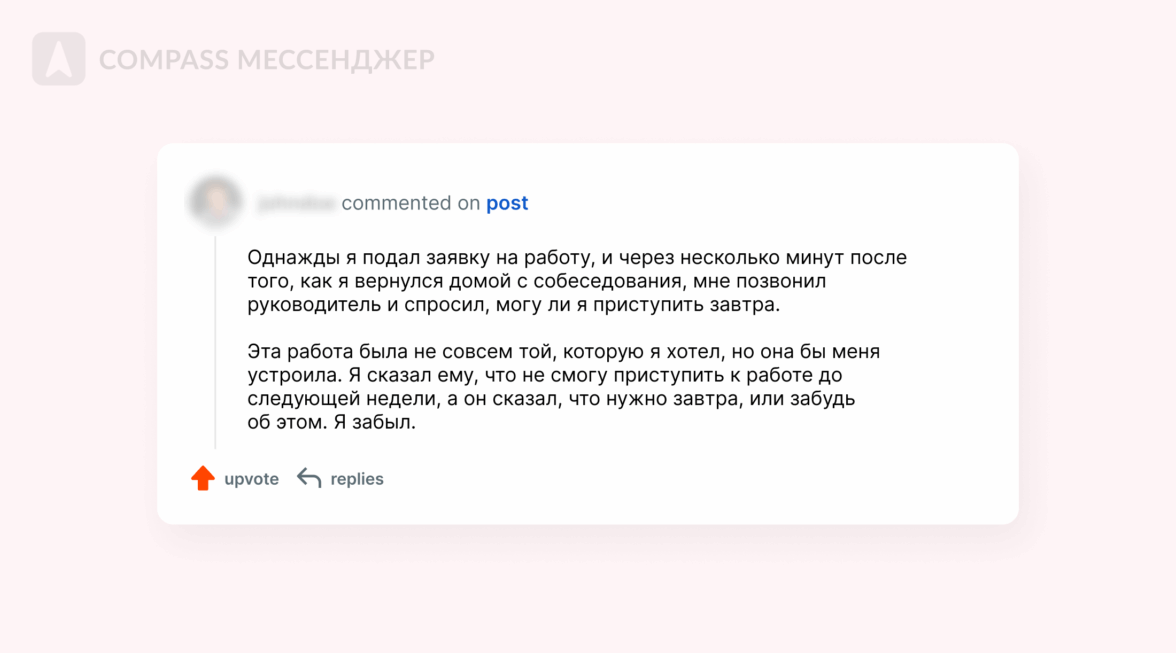Viewport: 1176px width, 653px height.
Task: Open the blurred commenter avatar
Action: tap(215, 201)
